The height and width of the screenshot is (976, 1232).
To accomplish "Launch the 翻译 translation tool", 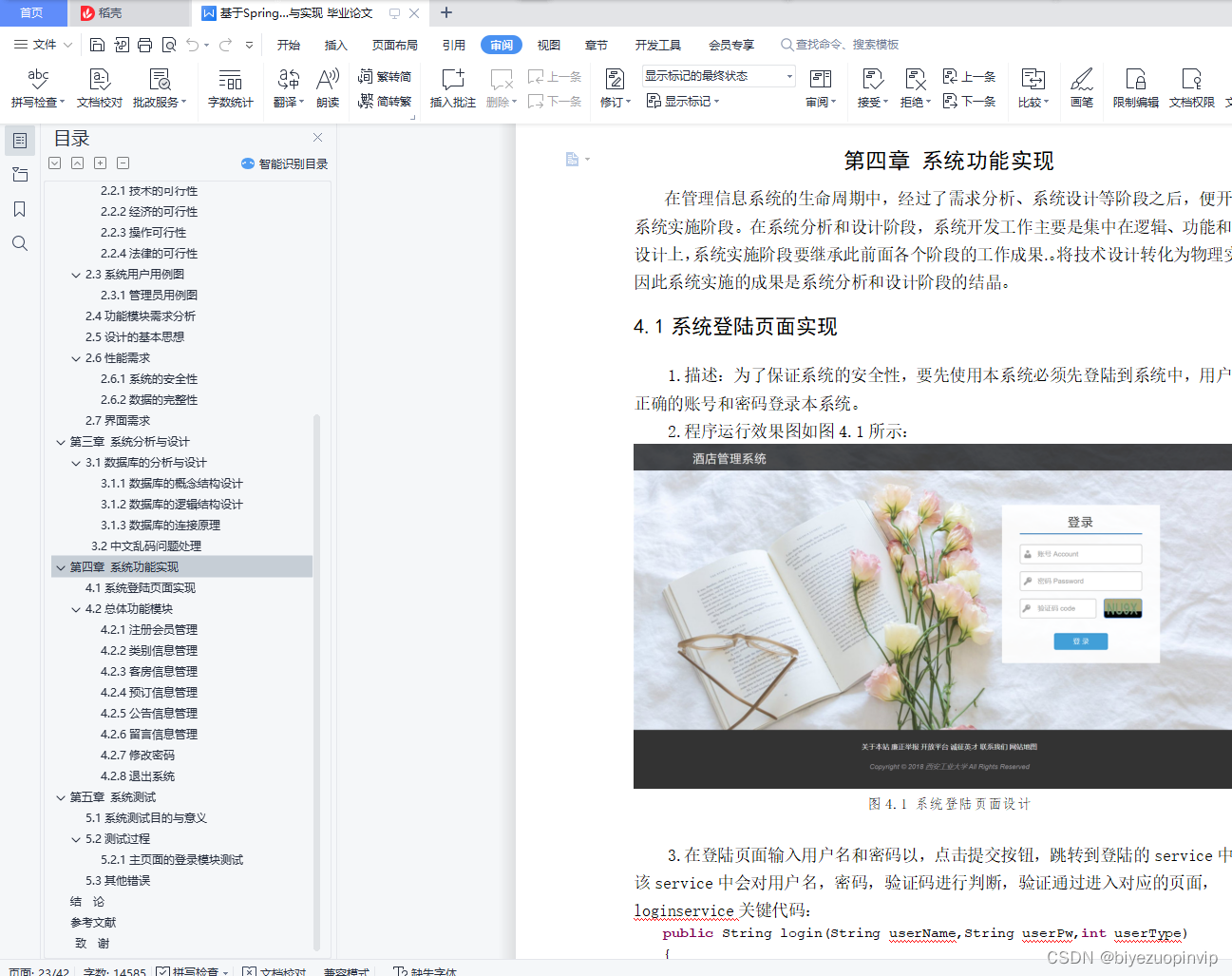I will click(x=287, y=87).
